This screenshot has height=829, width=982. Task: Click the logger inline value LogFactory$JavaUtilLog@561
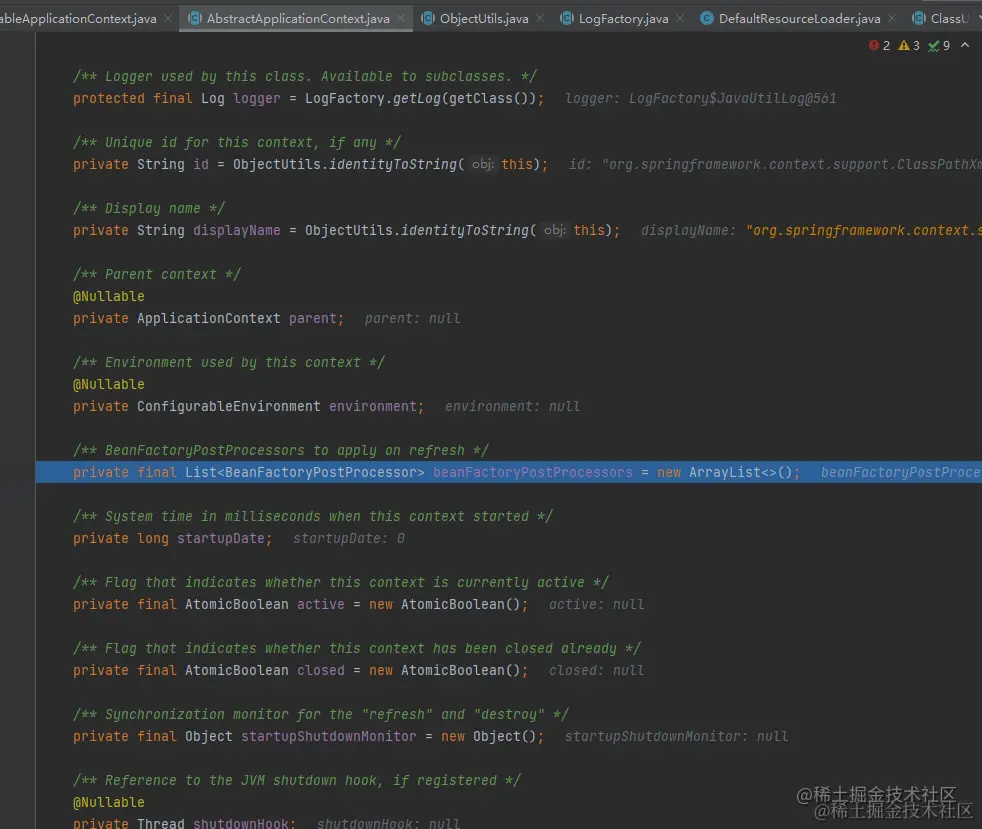tap(732, 98)
